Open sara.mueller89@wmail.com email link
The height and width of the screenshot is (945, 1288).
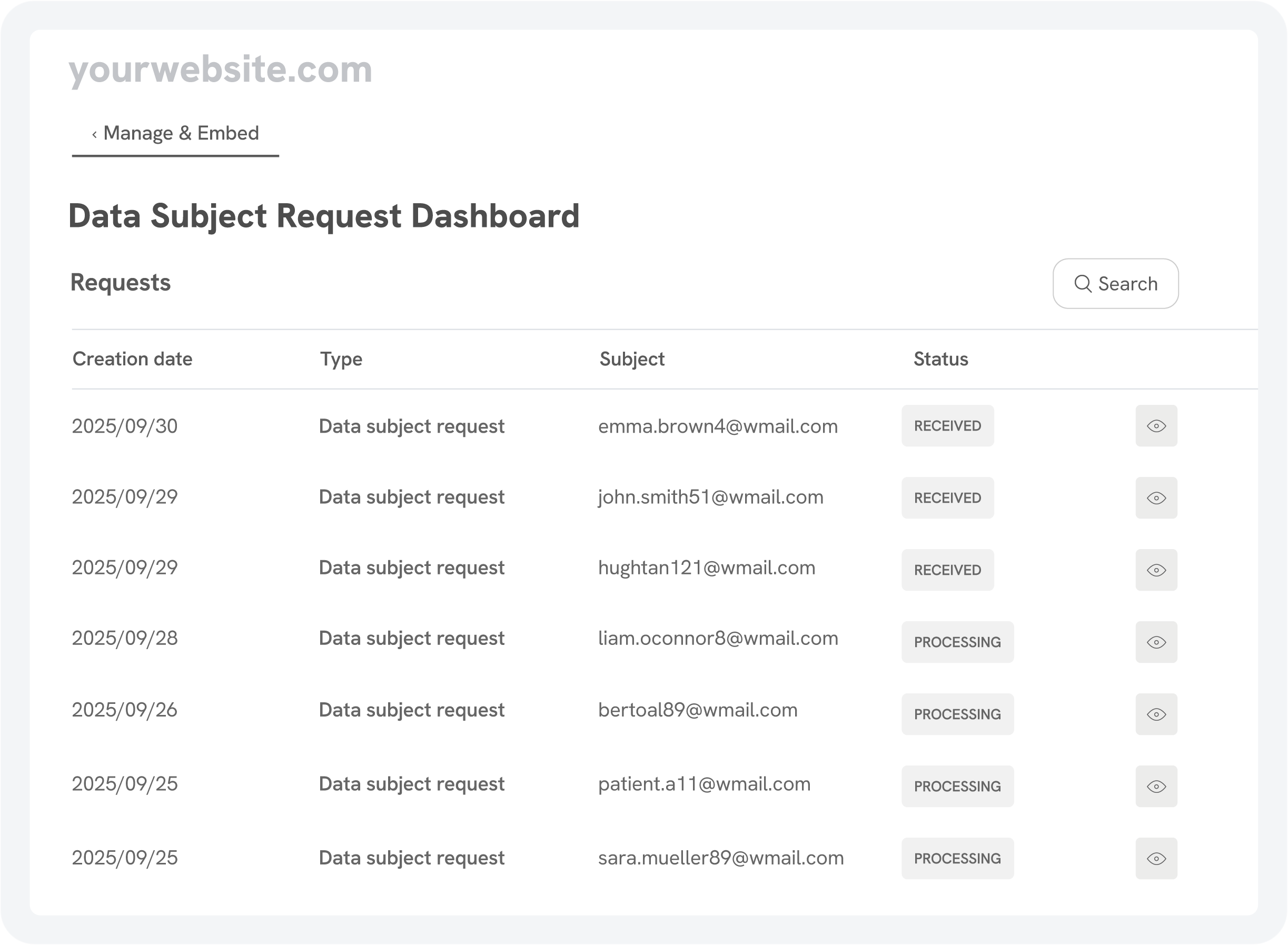coord(720,858)
